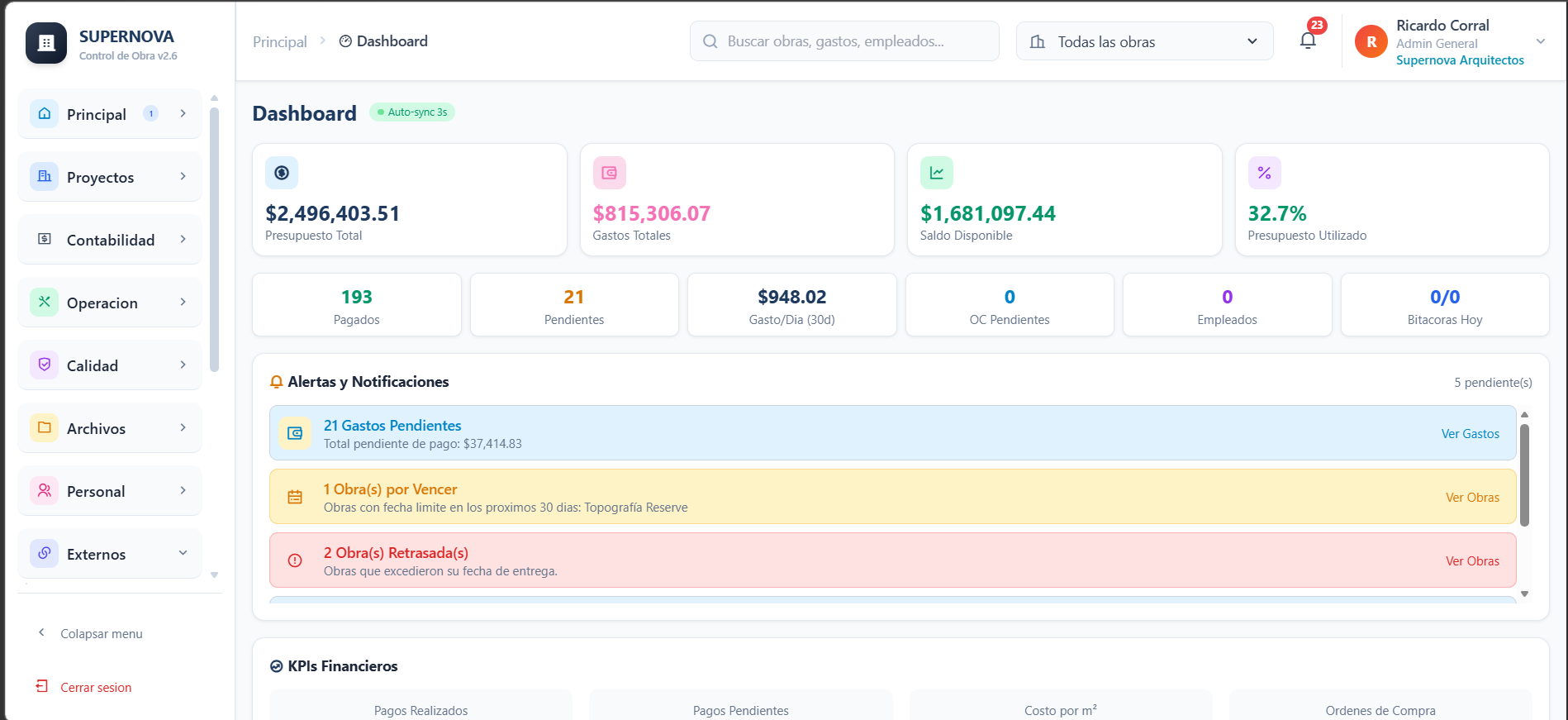Click Ver Obras in Obra(s) Retrasada(s) alert
The image size is (1568, 720).
click(1472, 560)
